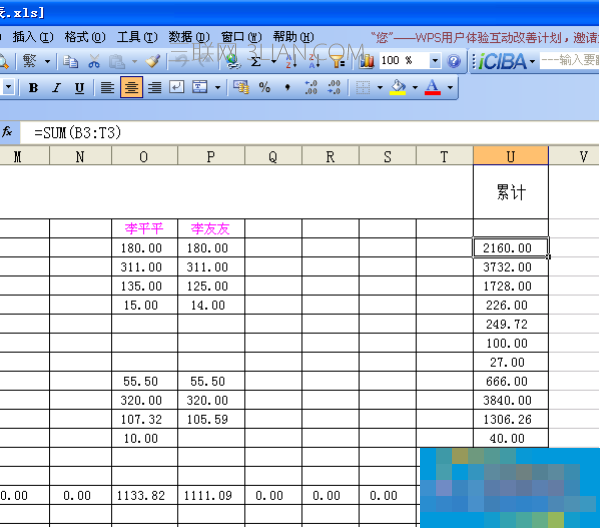Toggle Italic formatting
Image resolution: width=600 pixels, height=528 pixels.
pos(57,88)
